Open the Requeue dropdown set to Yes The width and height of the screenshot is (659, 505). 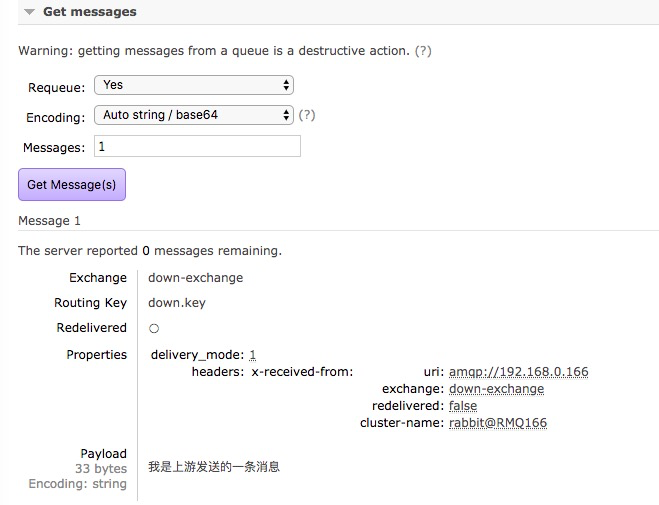coord(194,85)
